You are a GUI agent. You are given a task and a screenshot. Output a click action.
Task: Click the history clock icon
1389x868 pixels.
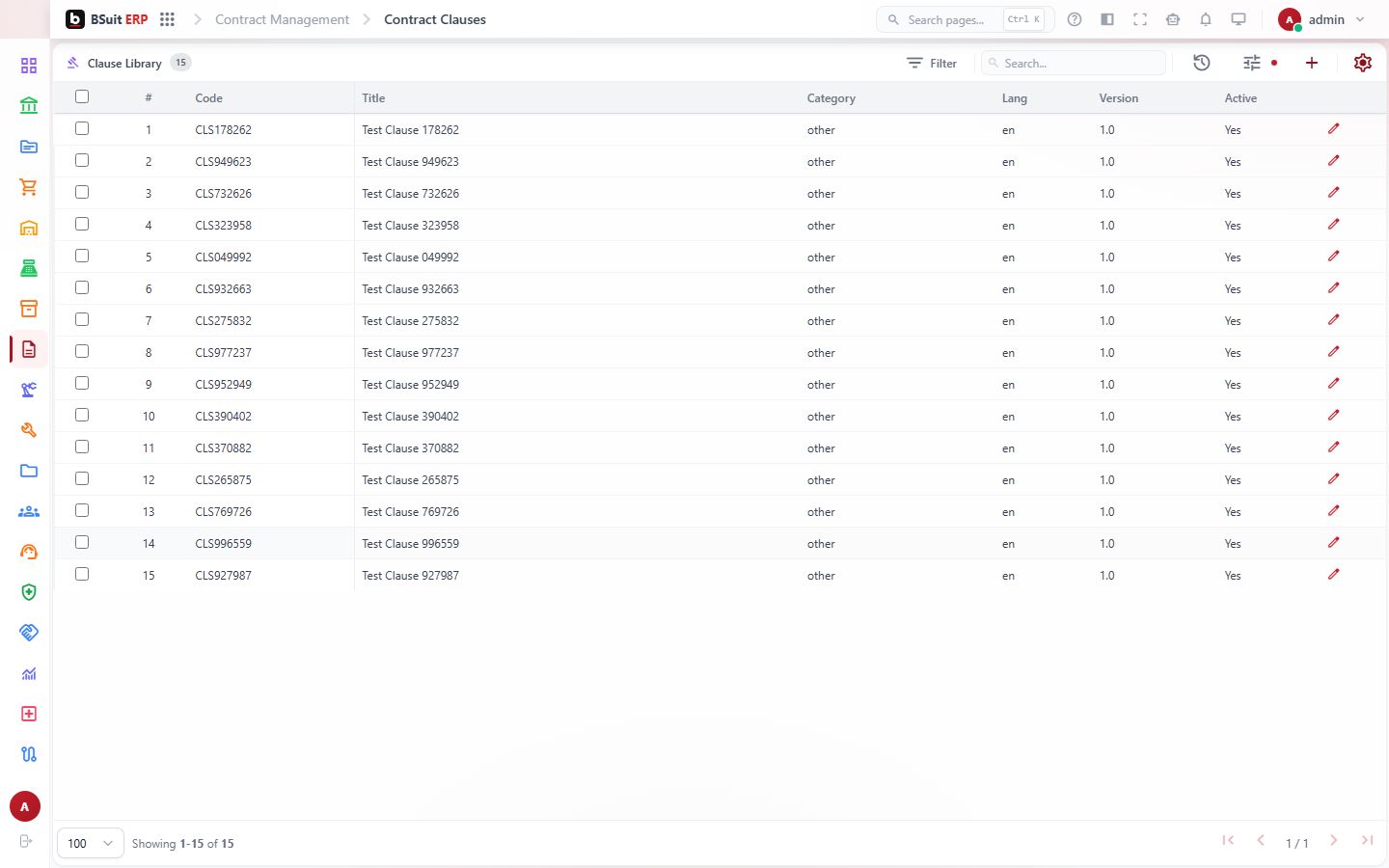click(1202, 63)
